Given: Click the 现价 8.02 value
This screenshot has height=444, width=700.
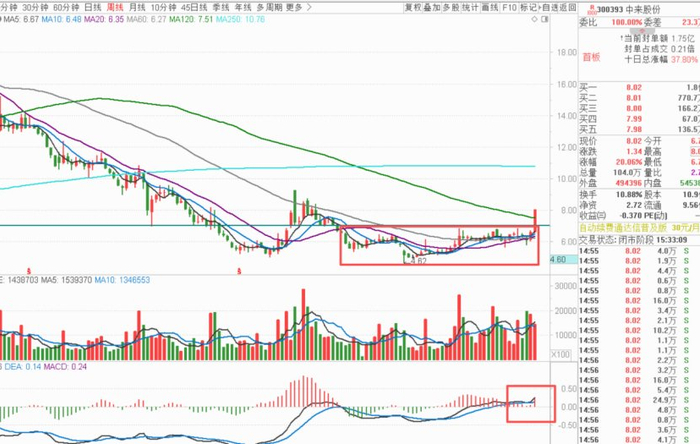Looking at the screenshot, I should coord(633,141).
